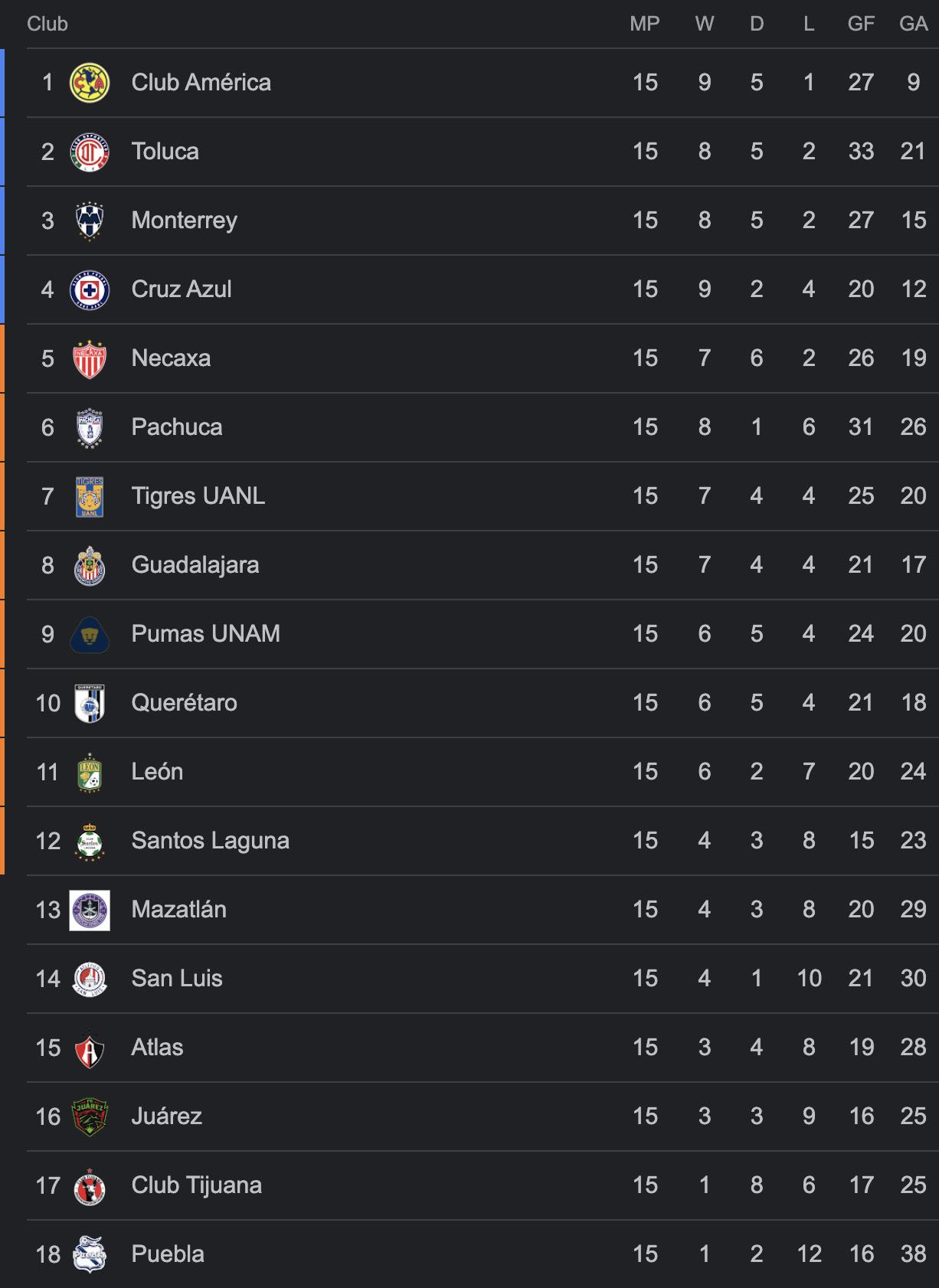939x1288 pixels.
Task: Click the Monterrey crest icon
Action: (90, 221)
